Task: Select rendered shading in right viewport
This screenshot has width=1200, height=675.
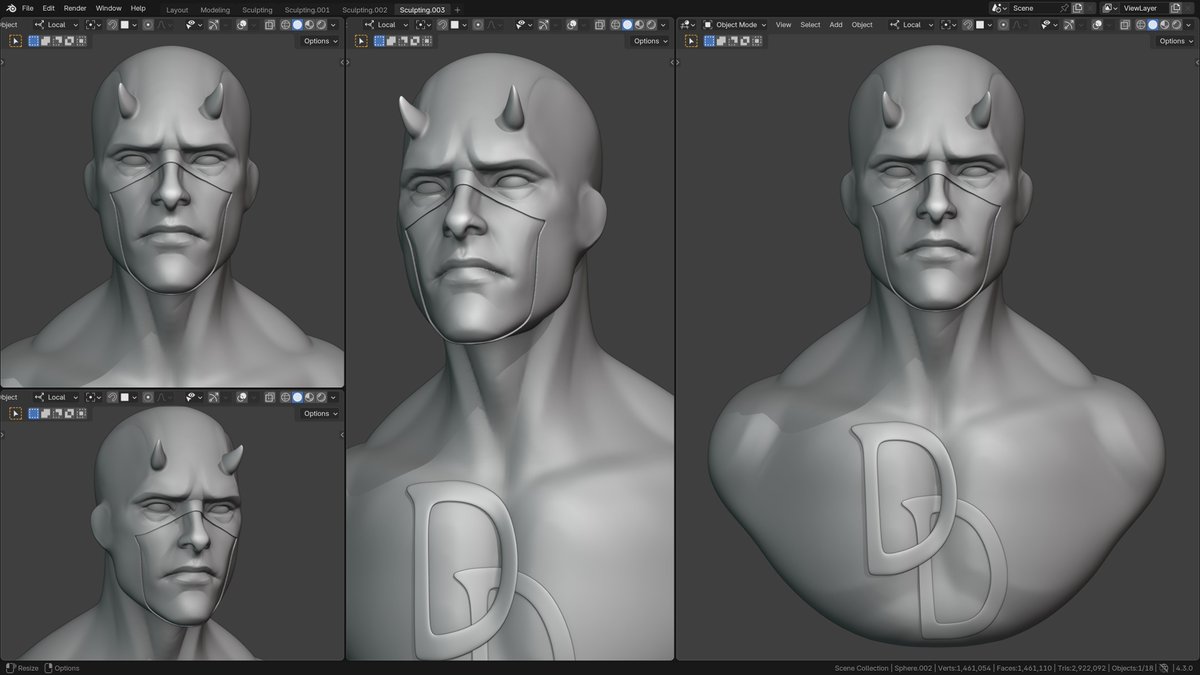Action: pyautogui.click(x=1176, y=24)
